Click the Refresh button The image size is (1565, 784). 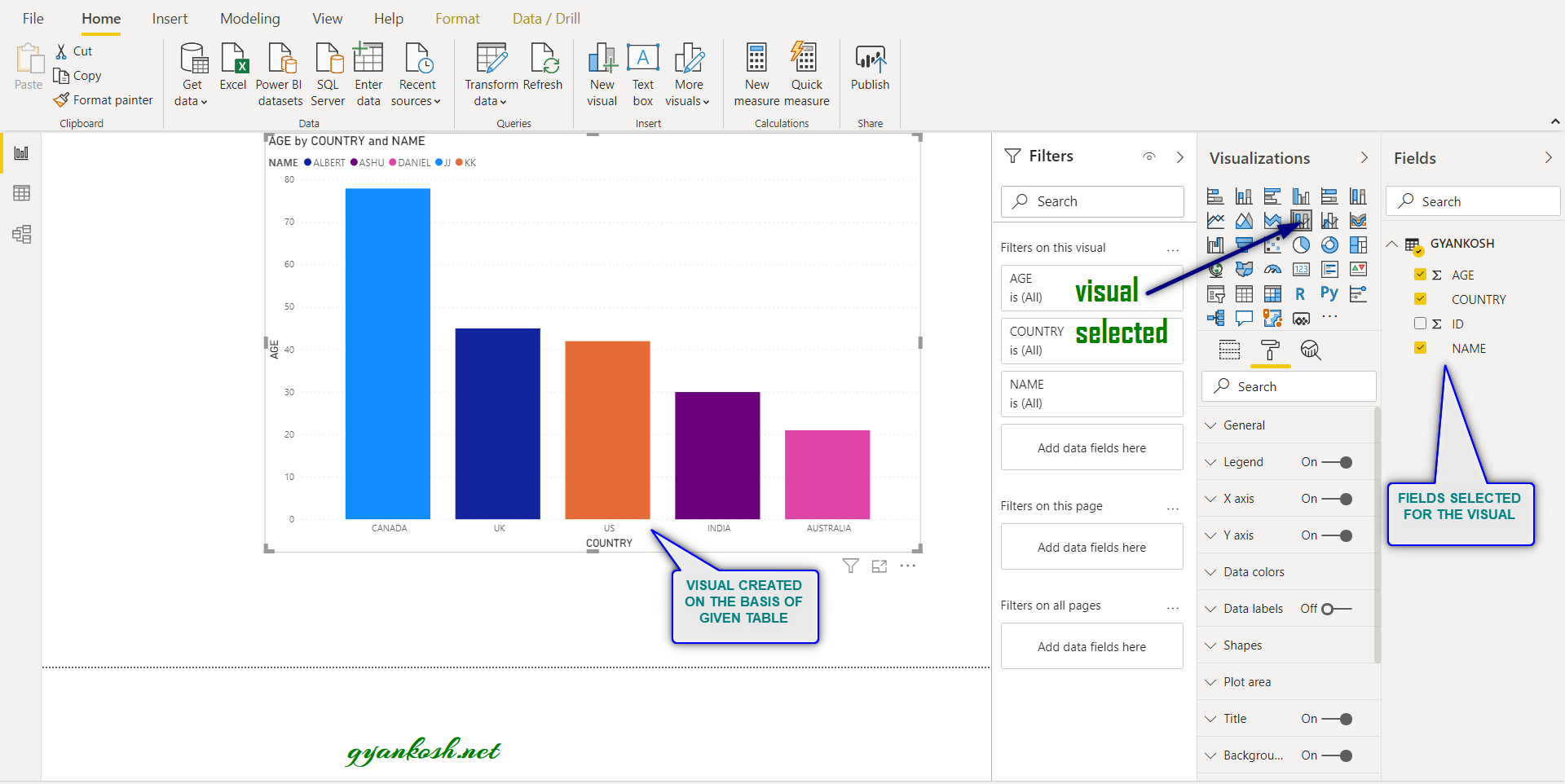point(543,67)
